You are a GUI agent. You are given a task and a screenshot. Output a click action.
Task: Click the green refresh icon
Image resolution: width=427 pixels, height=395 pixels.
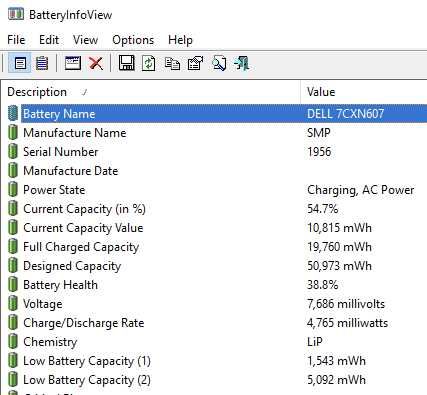pos(149,63)
